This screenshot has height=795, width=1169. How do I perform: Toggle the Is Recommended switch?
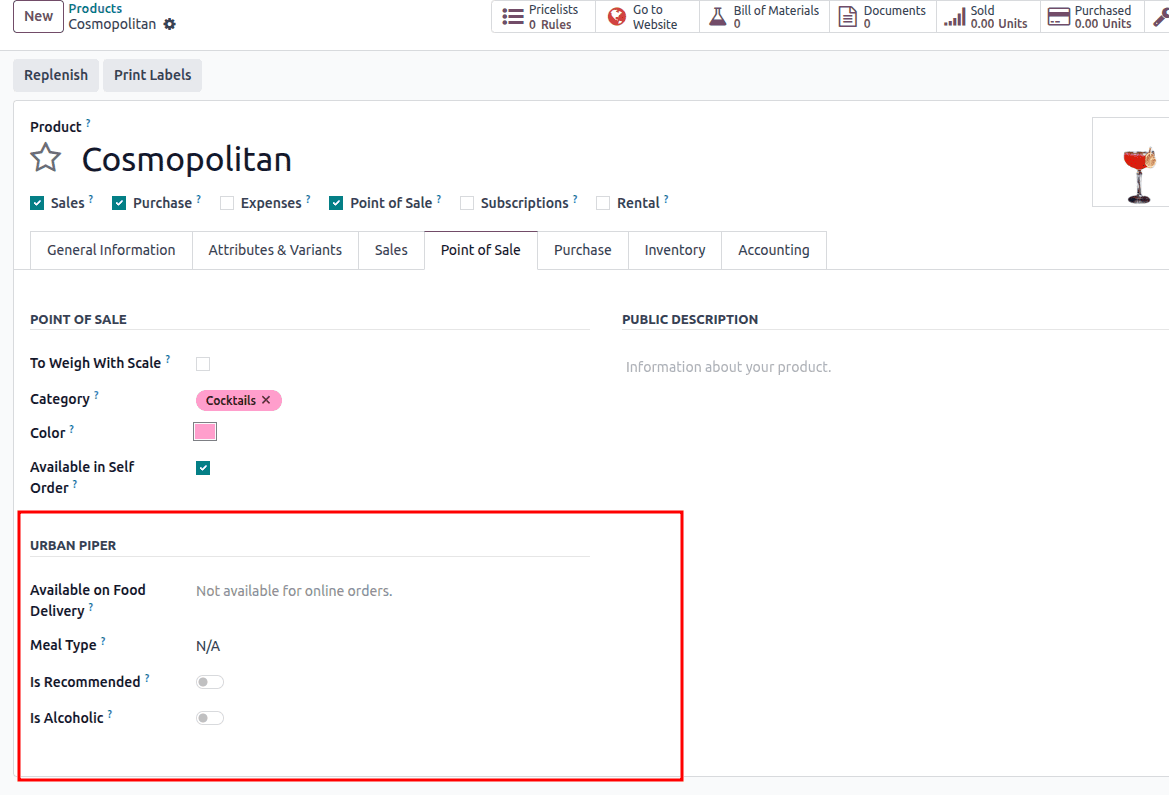click(x=209, y=681)
